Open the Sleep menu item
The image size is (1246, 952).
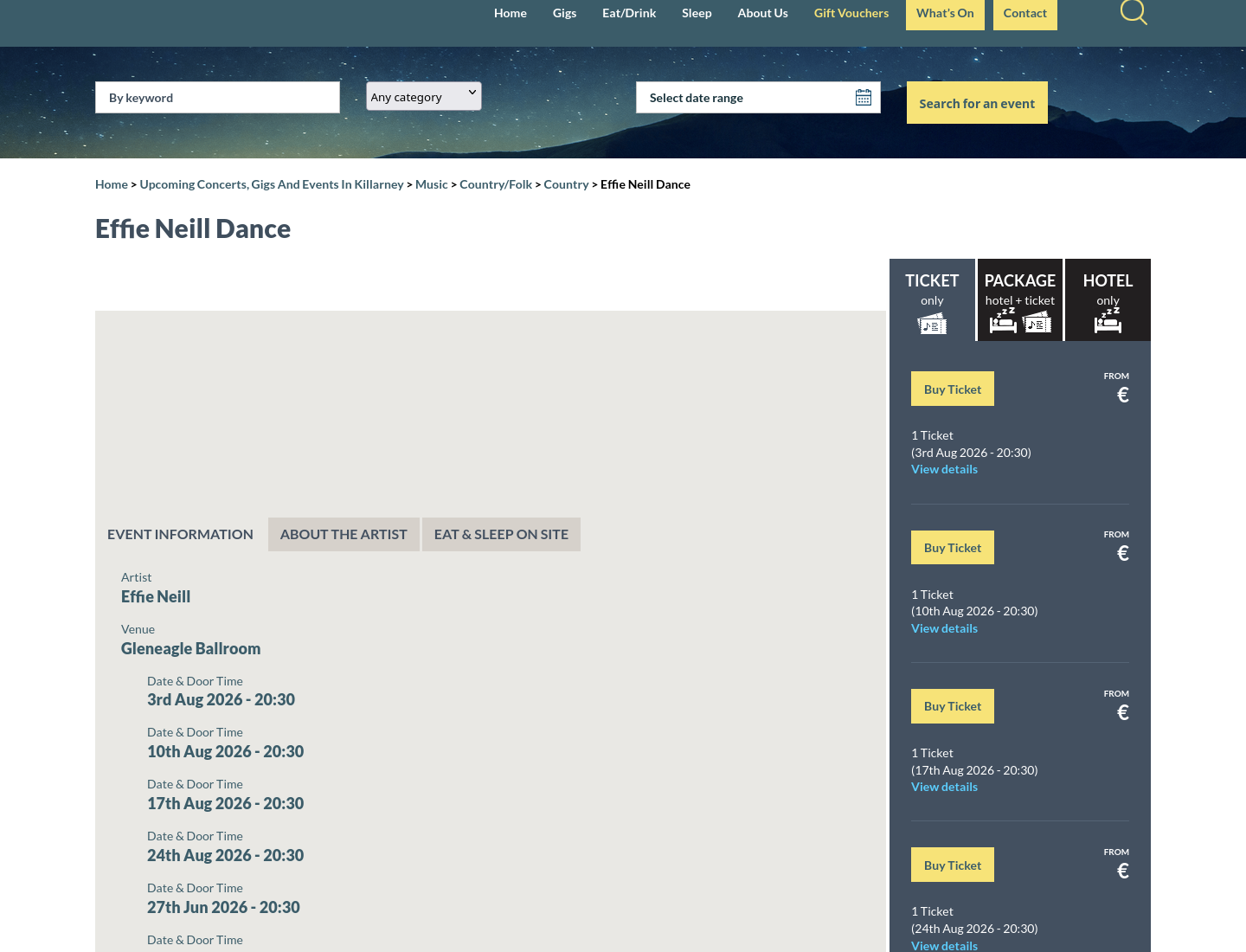(x=697, y=13)
